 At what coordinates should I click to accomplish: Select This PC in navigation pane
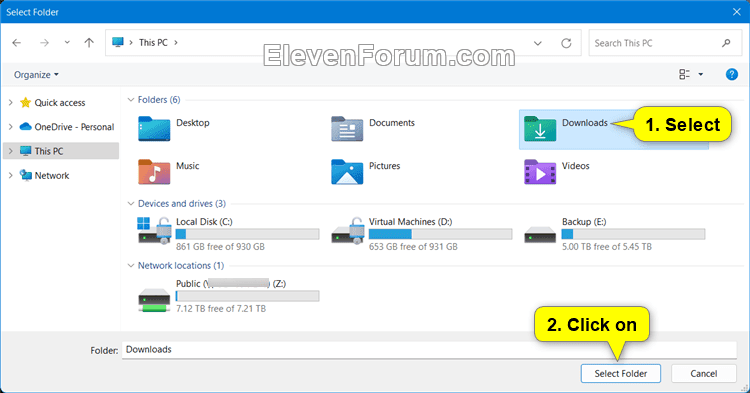[48, 151]
